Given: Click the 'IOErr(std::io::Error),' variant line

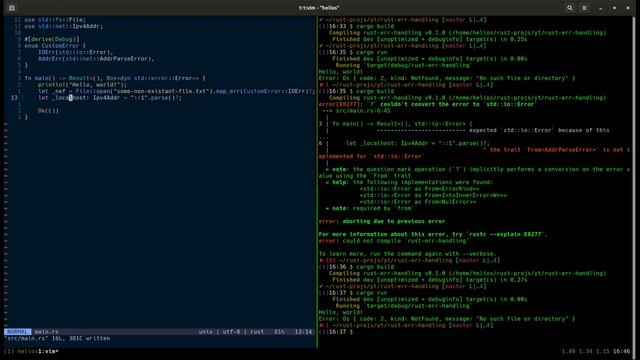Looking at the screenshot, I should [x=76, y=52].
